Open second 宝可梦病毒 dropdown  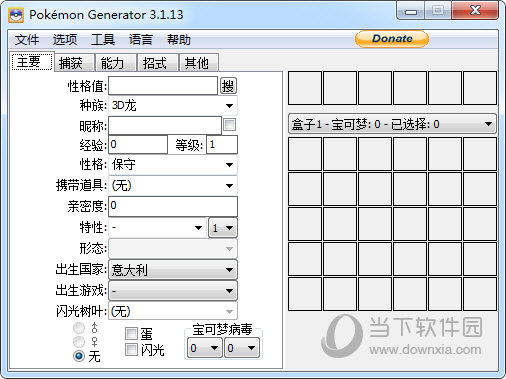241,348
